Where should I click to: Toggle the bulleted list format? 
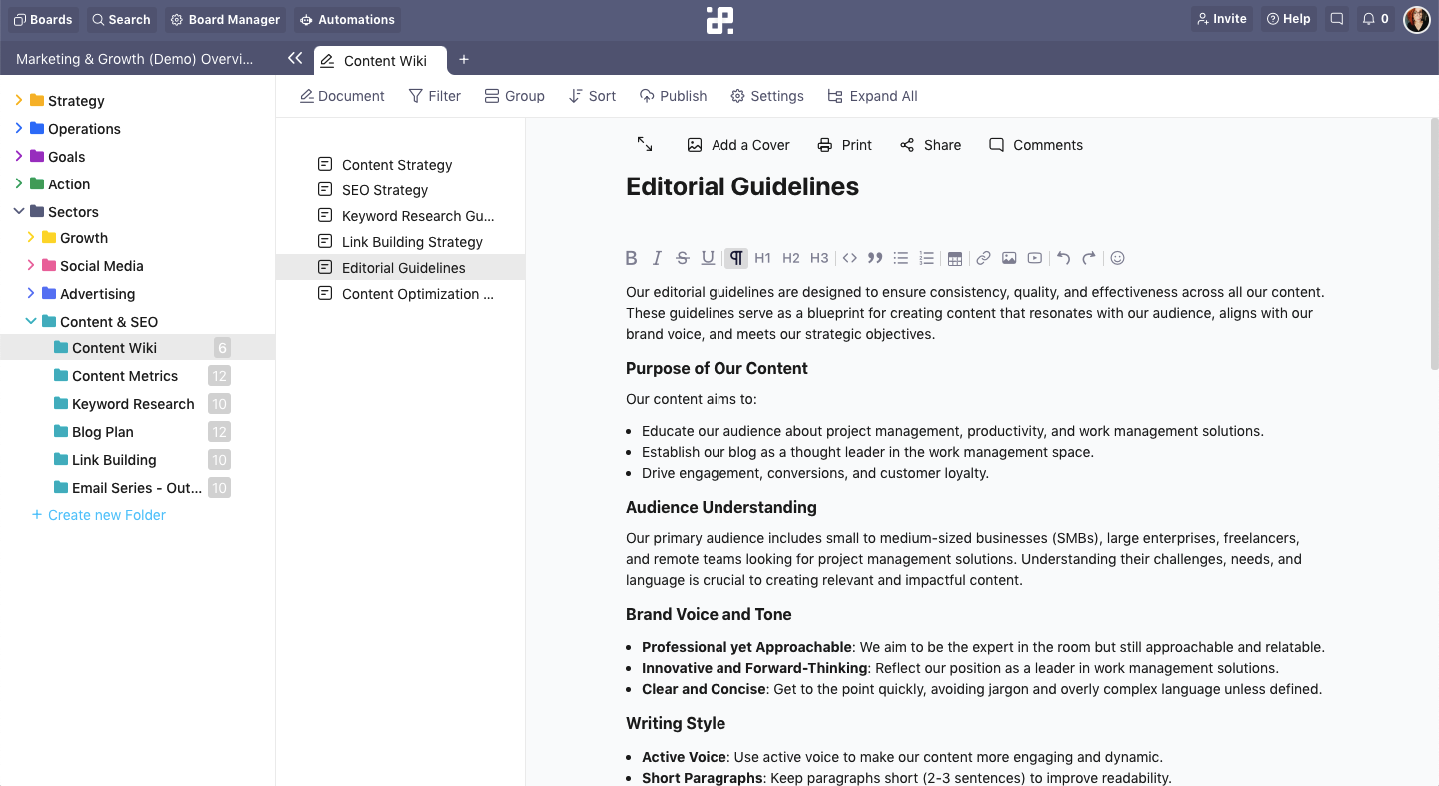point(900,258)
